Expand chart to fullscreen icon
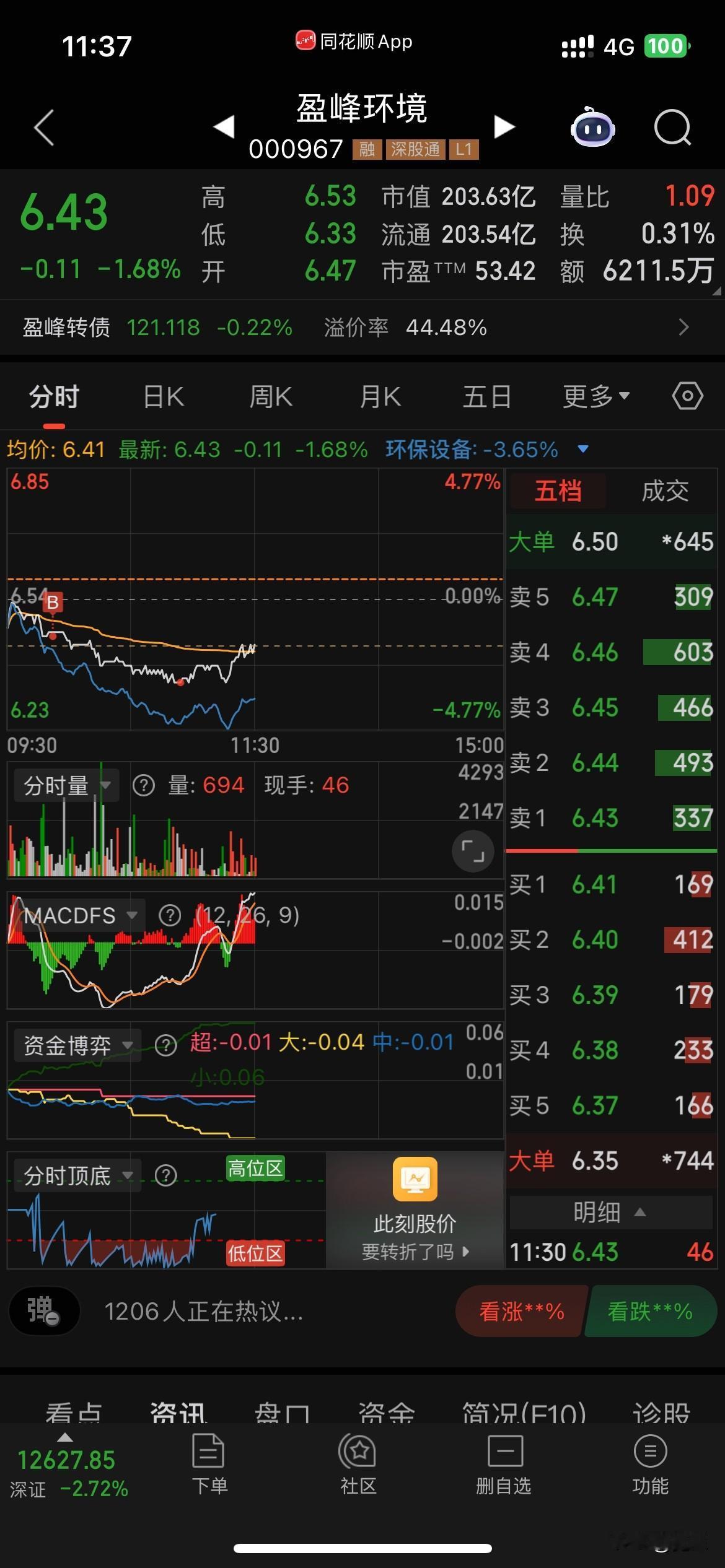This screenshot has height=1568, width=725. (473, 852)
